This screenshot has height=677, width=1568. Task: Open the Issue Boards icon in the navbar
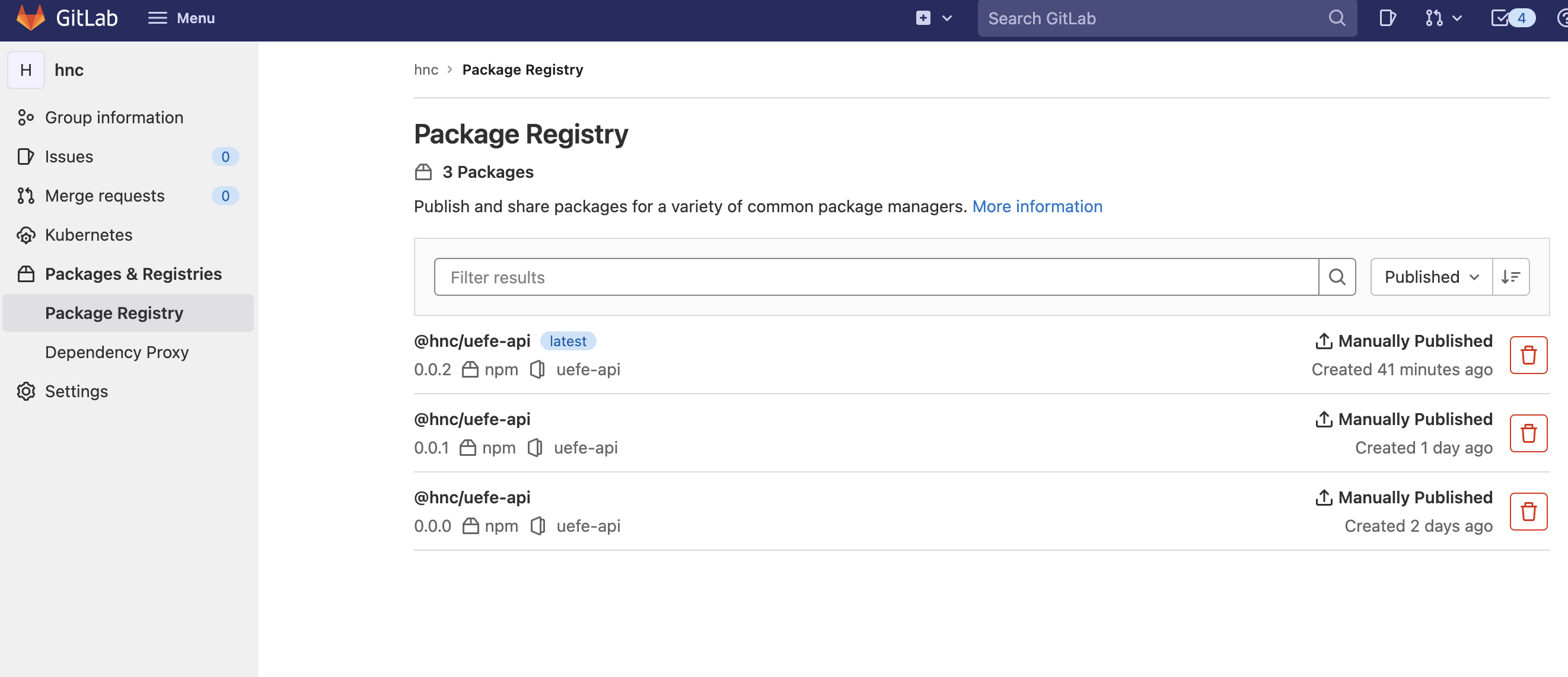1388,18
